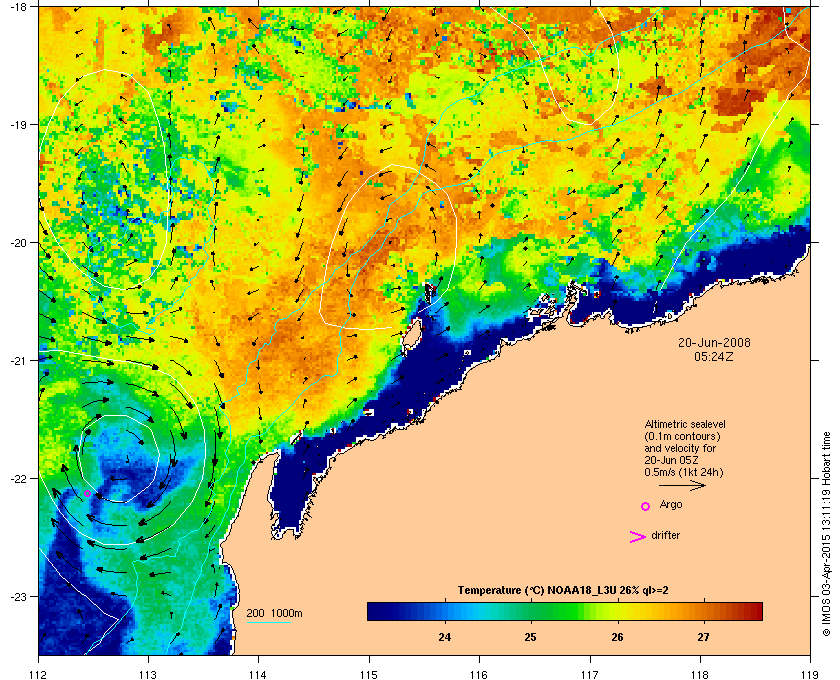
Task: Click the date label 20-Jun-2008
Action: click(714, 343)
